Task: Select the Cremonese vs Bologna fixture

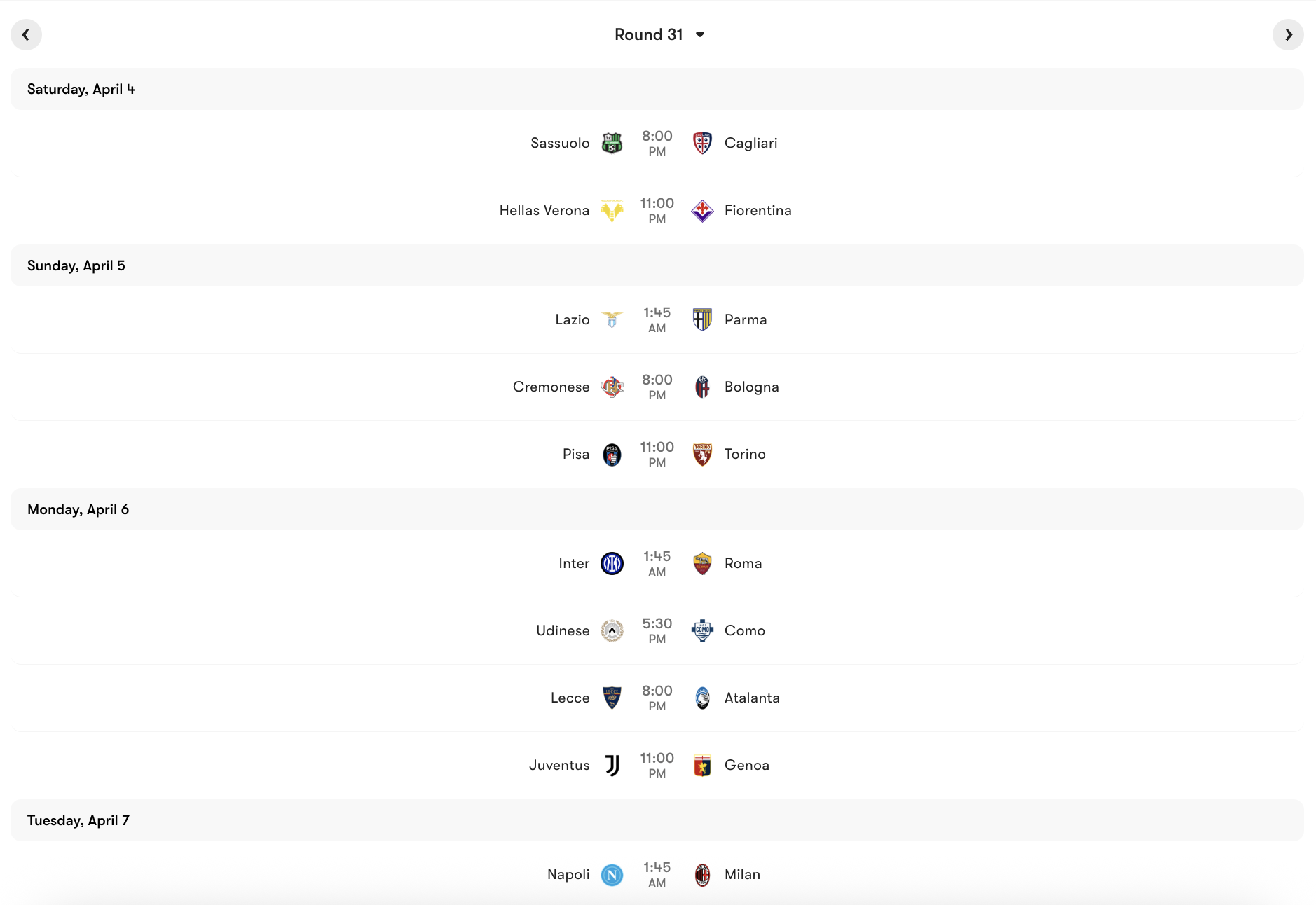Action: (657, 387)
